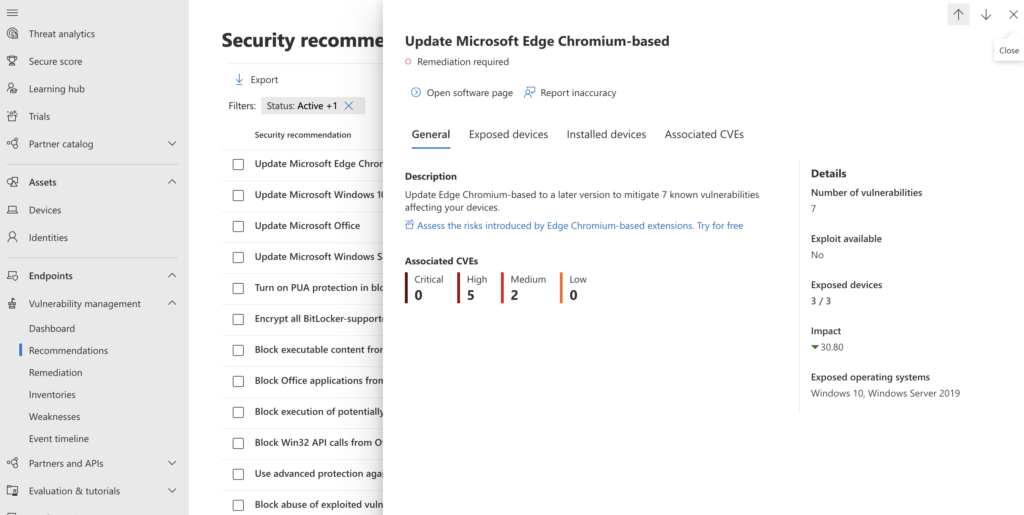Open the Associated CVEs tab
Viewport: 1024px width, 515px height.
pos(704,134)
